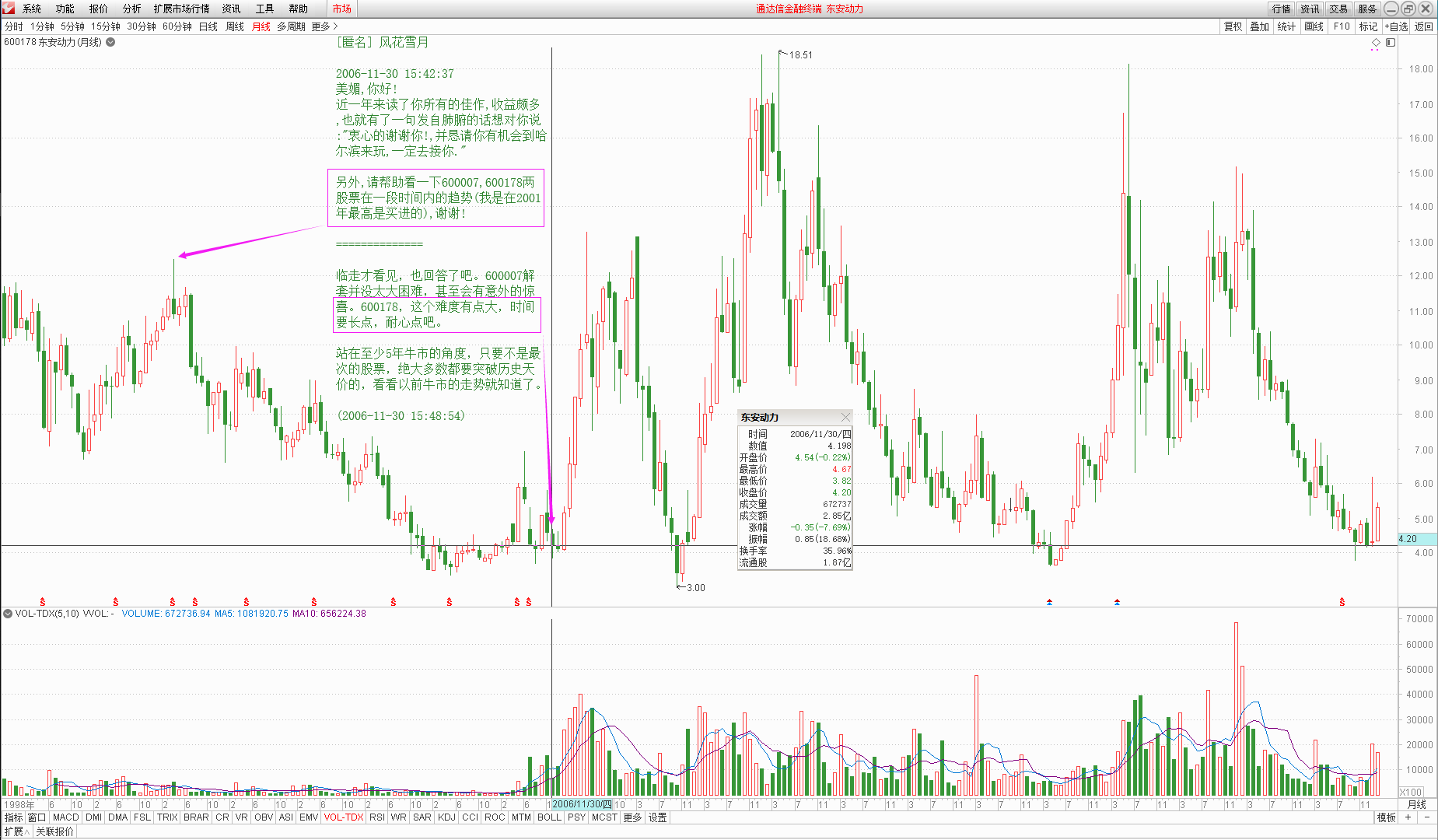Add stock via +自选 button
This screenshot has height=840, width=1438.
(x=1396, y=26)
